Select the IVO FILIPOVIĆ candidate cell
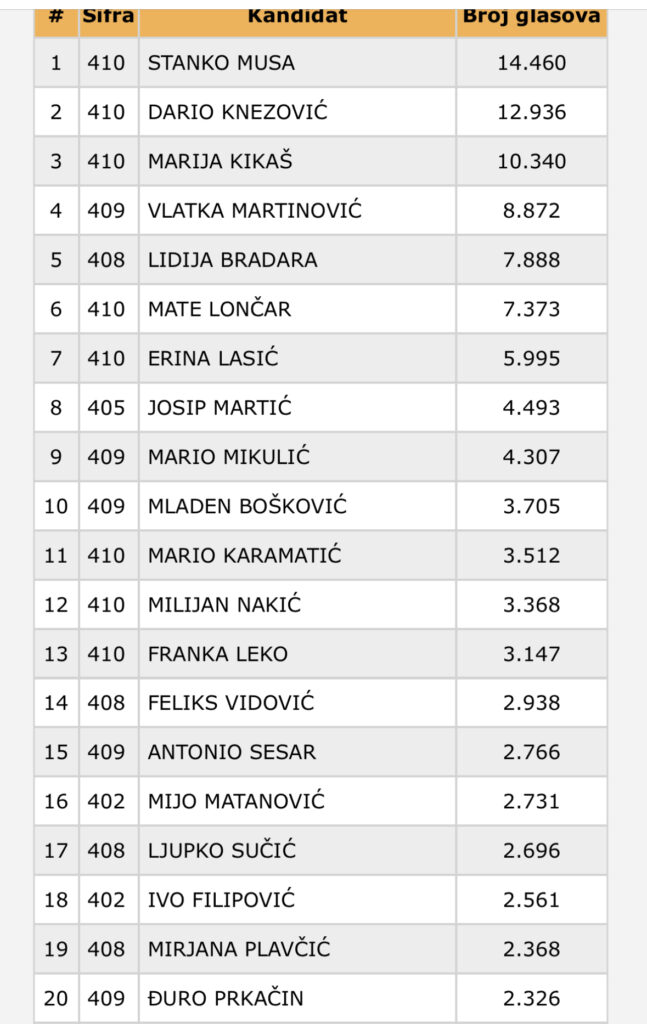 (x=221, y=900)
